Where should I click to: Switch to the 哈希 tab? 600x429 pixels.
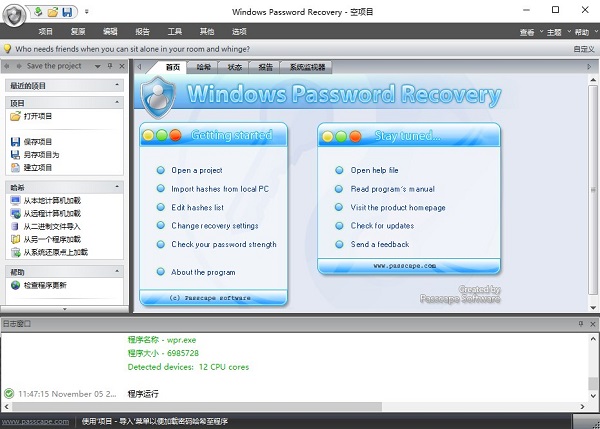(x=203, y=67)
